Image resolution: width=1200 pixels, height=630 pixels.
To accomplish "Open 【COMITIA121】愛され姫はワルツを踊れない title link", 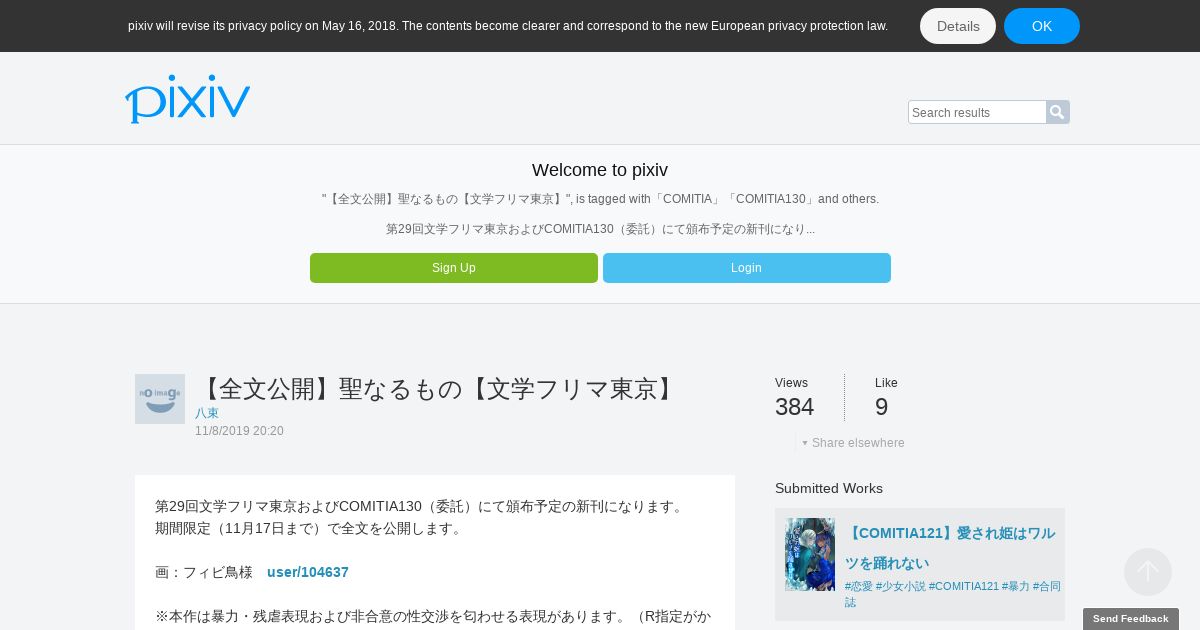I will [950, 548].
